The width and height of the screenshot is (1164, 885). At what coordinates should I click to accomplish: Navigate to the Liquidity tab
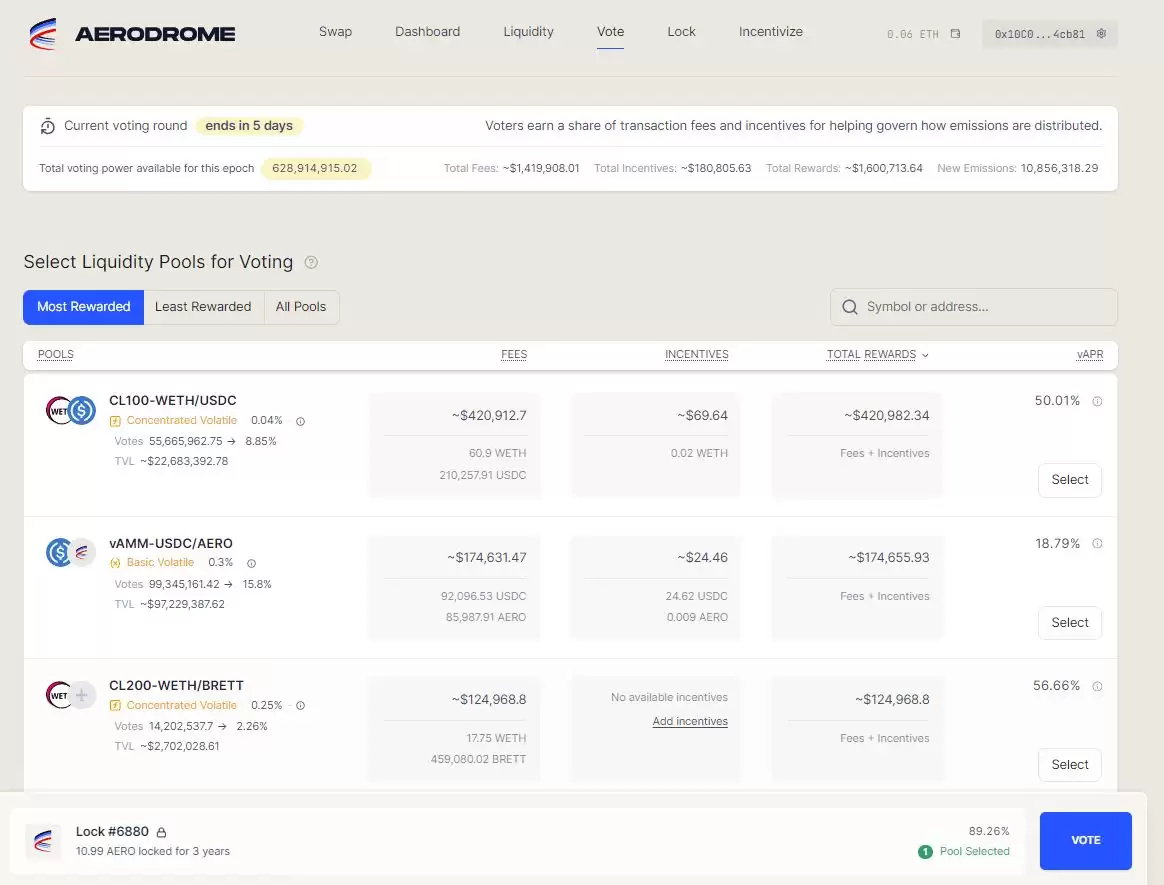[x=528, y=31]
